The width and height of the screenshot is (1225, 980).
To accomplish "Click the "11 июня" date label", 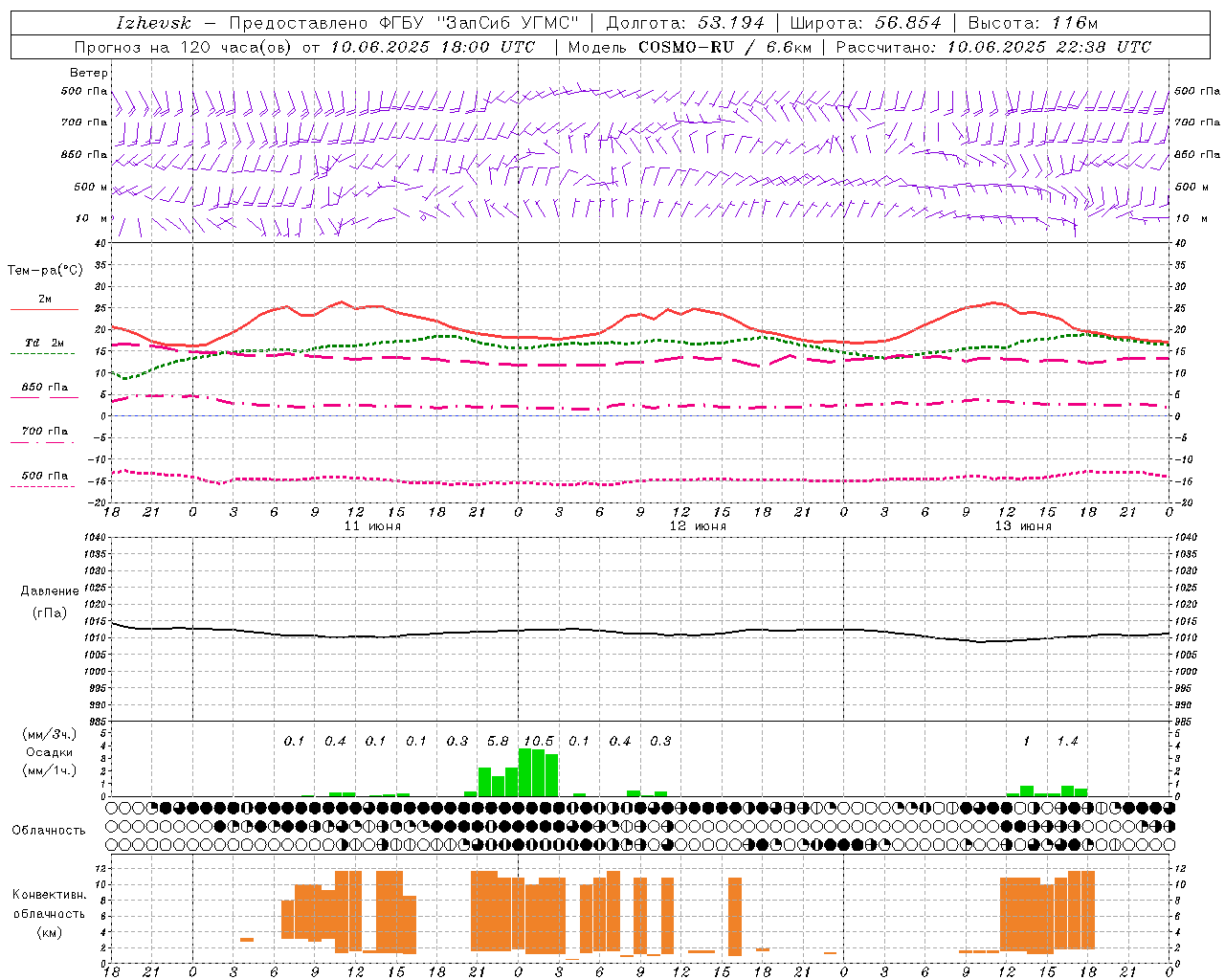I will click(372, 525).
